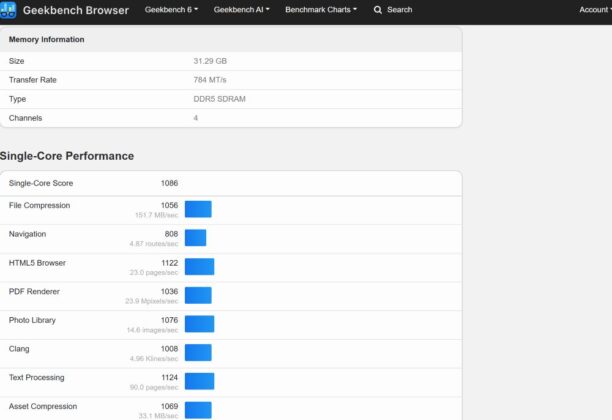Click the Photo Library score bar

(199, 324)
